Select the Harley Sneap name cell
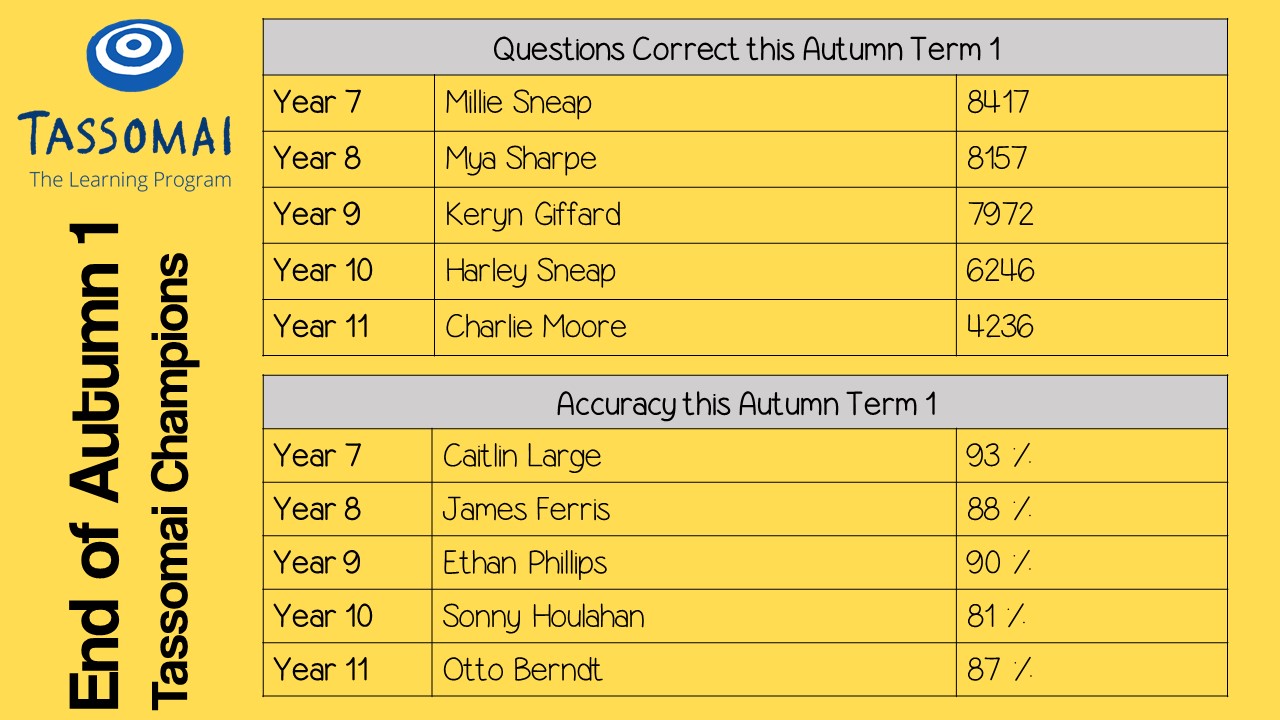1280x720 pixels. click(695, 271)
